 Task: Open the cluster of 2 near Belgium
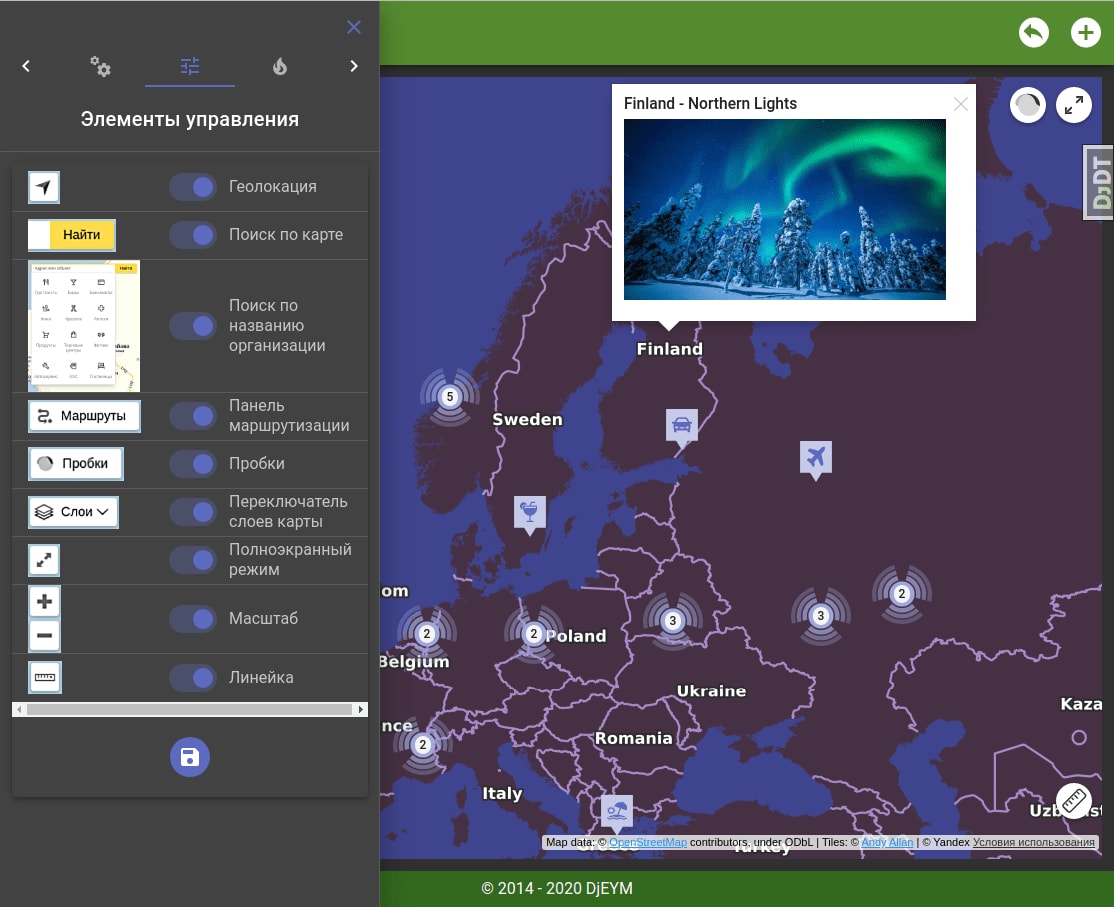(426, 634)
